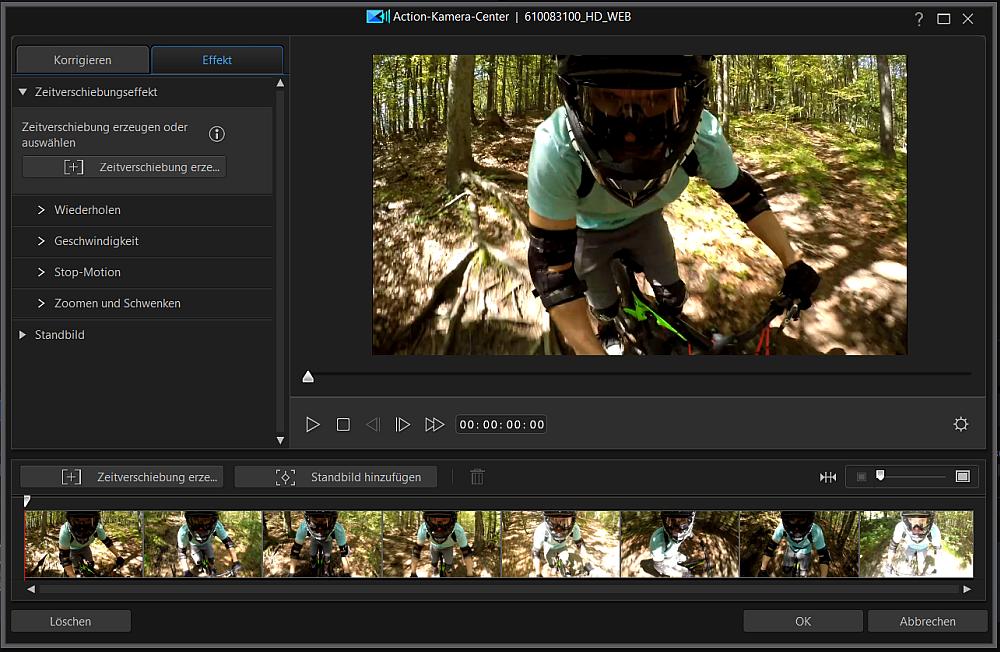
Task: Expand the Wiederholen section
Action: (87, 210)
